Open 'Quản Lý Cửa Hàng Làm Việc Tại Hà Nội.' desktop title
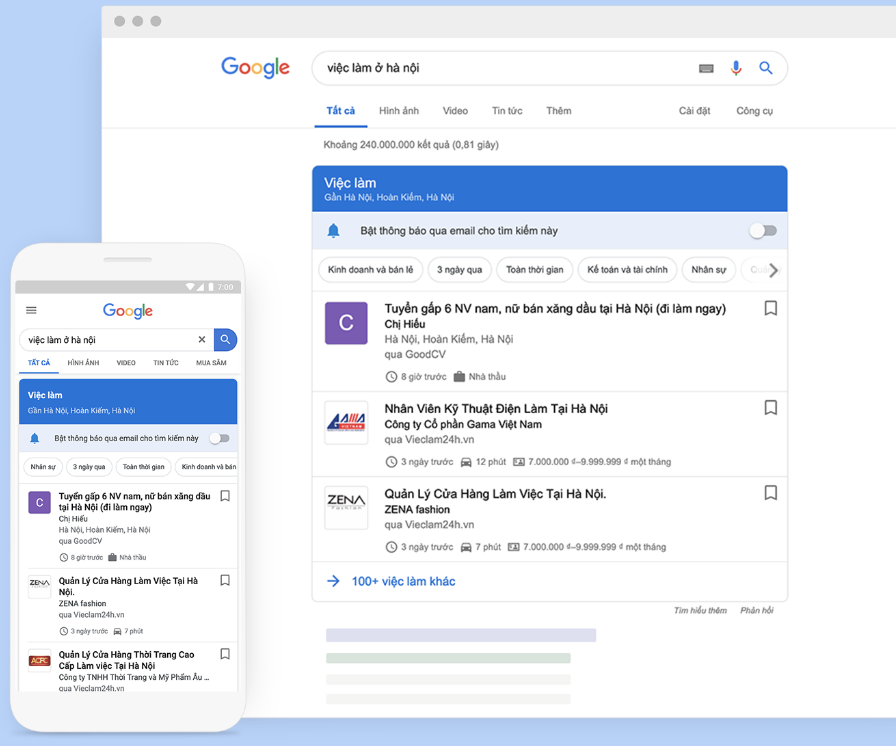This screenshot has width=896, height=746. (x=495, y=494)
